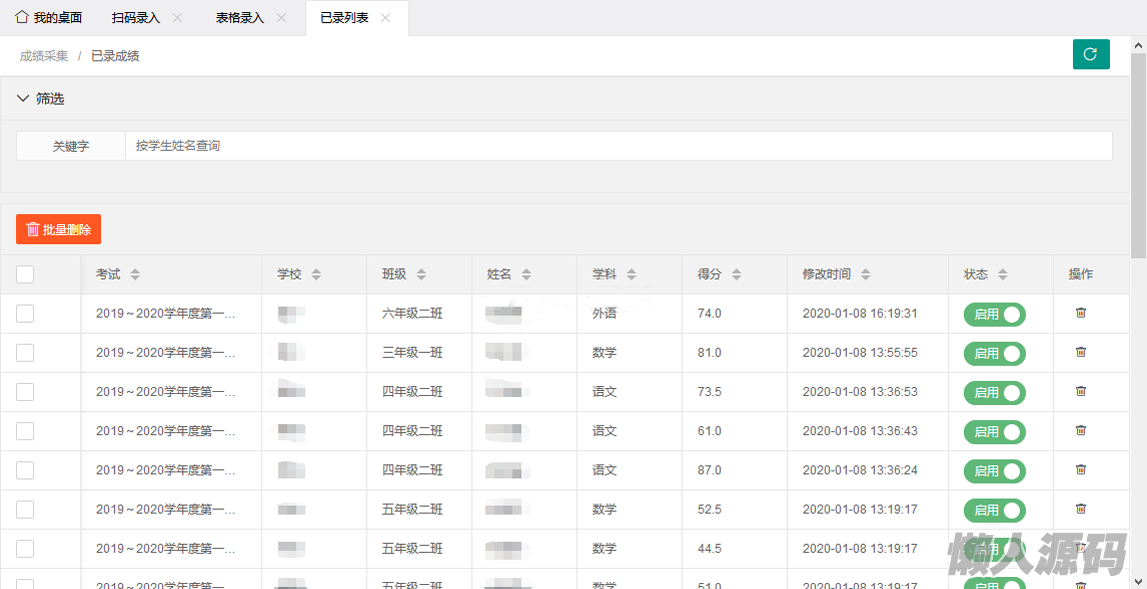This screenshot has height=589, width=1147.
Task: Click the 批量删除 button
Action: pyautogui.click(x=58, y=229)
